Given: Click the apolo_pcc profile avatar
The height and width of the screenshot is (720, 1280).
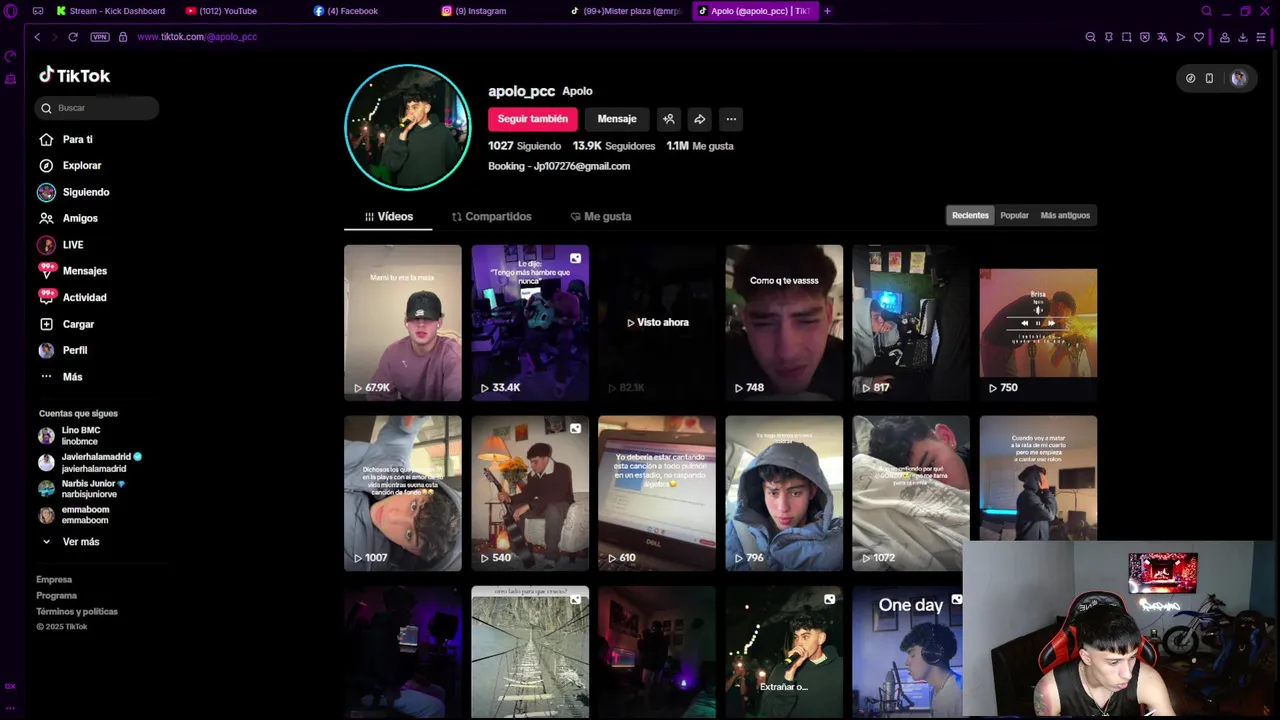Looking at the screenshot, I should (407, 127).
